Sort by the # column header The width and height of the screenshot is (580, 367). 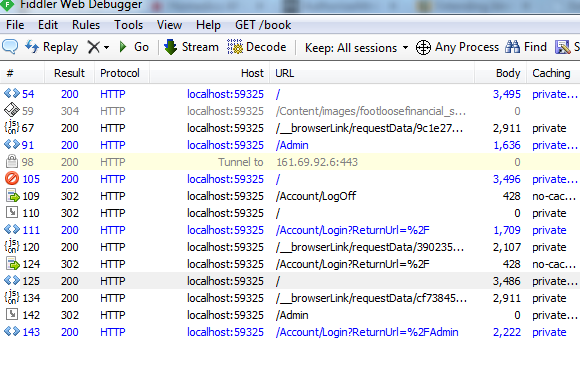pos(22,73)
